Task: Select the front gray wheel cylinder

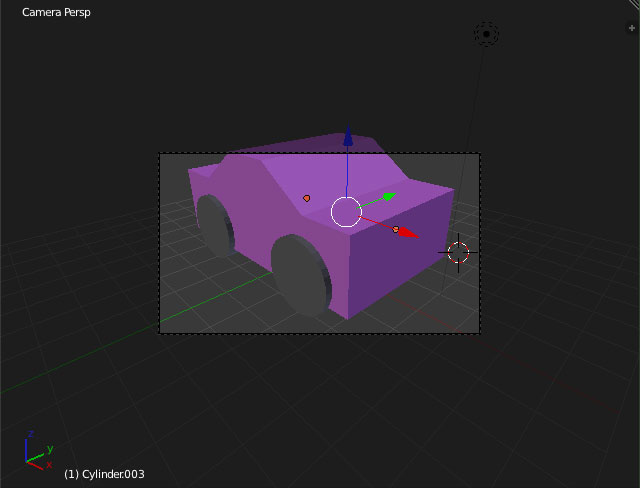Action: pos(300,275)
